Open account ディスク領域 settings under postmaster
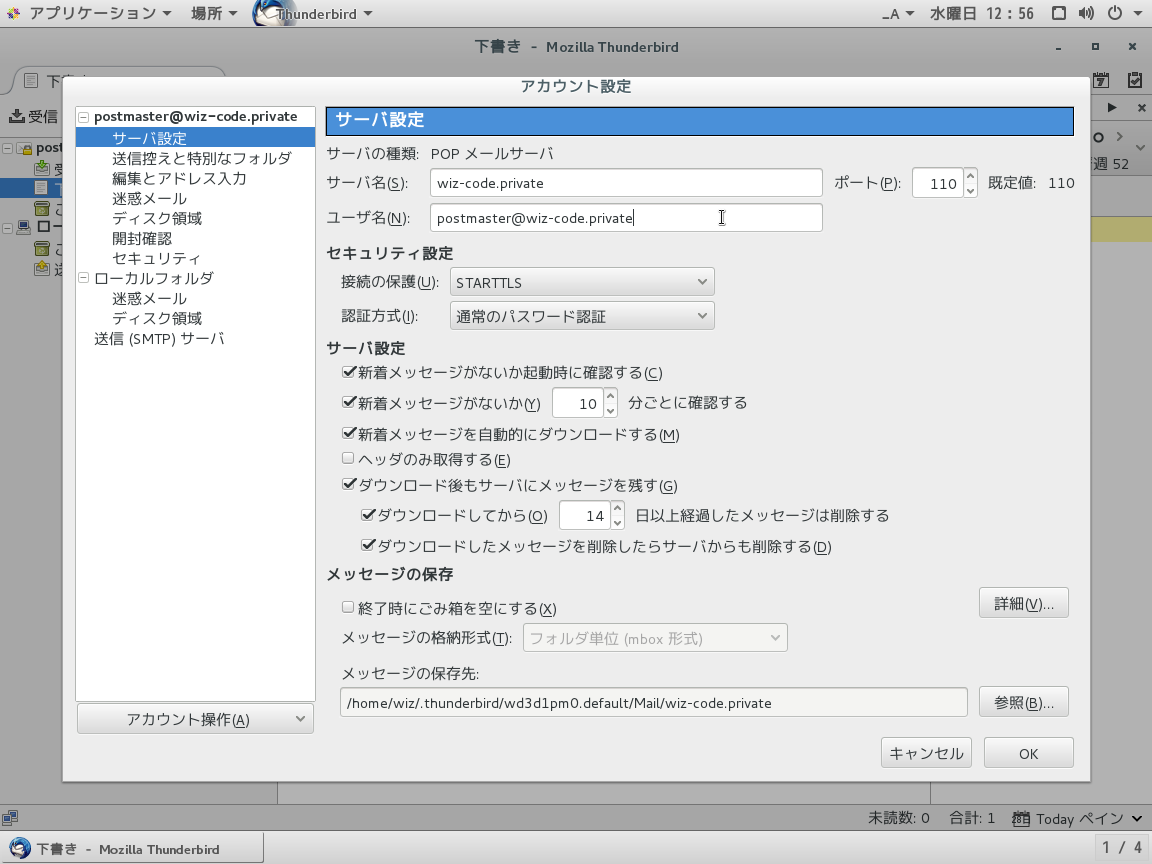 [156, 218]
